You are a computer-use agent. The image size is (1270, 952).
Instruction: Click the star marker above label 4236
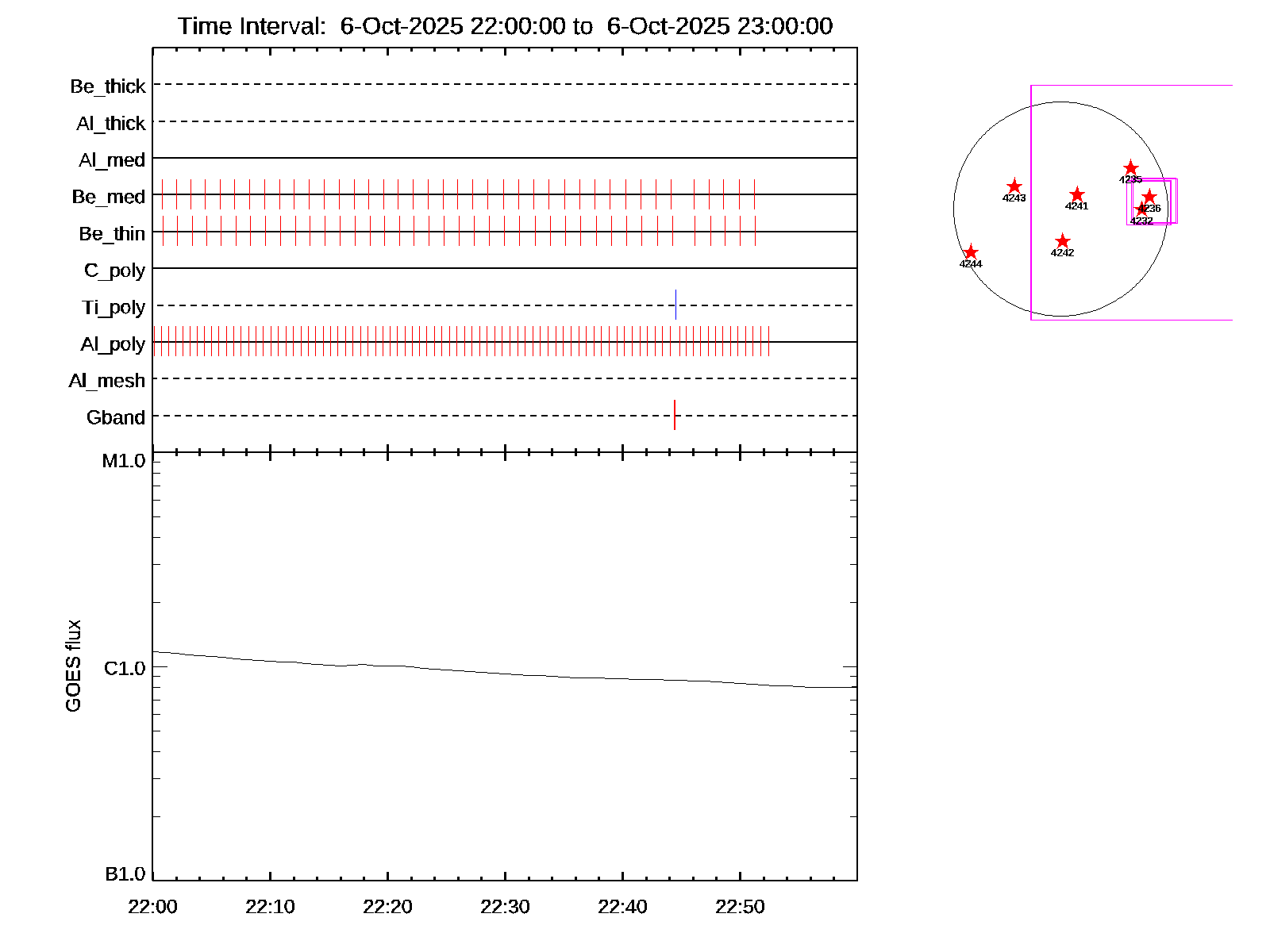(x=1149, y=197)
